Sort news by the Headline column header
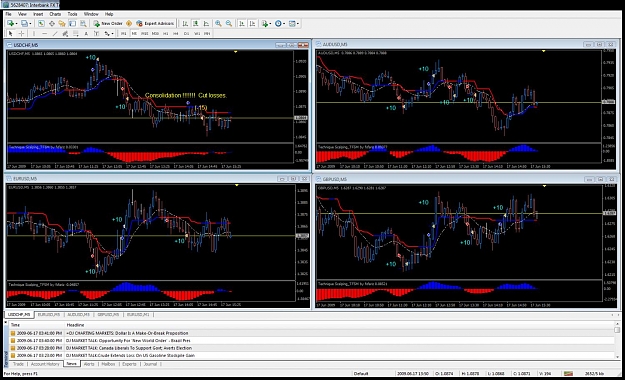 340,325
